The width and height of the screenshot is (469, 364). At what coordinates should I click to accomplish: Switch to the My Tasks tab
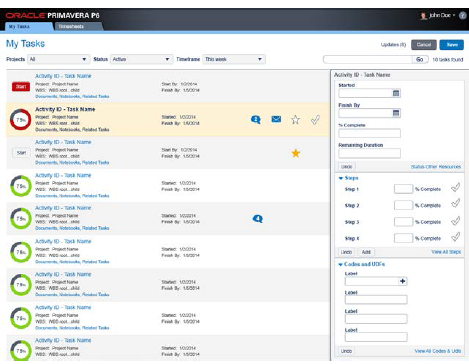(x=29, y=26)
